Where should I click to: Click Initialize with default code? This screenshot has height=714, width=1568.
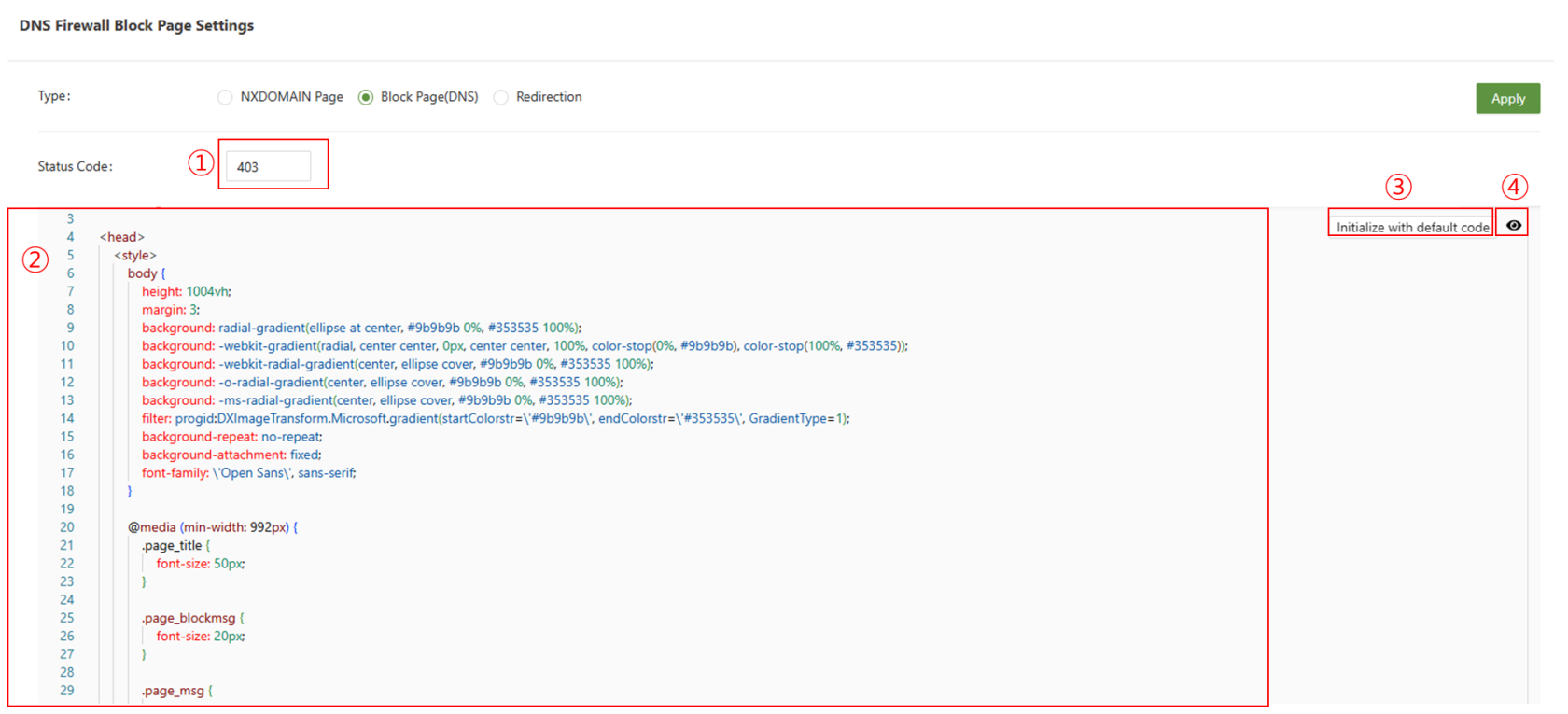1411,227
